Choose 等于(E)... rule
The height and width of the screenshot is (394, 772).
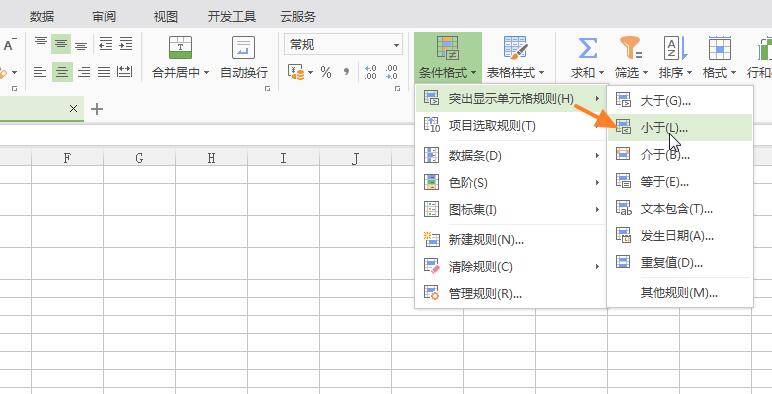(680, 182)
